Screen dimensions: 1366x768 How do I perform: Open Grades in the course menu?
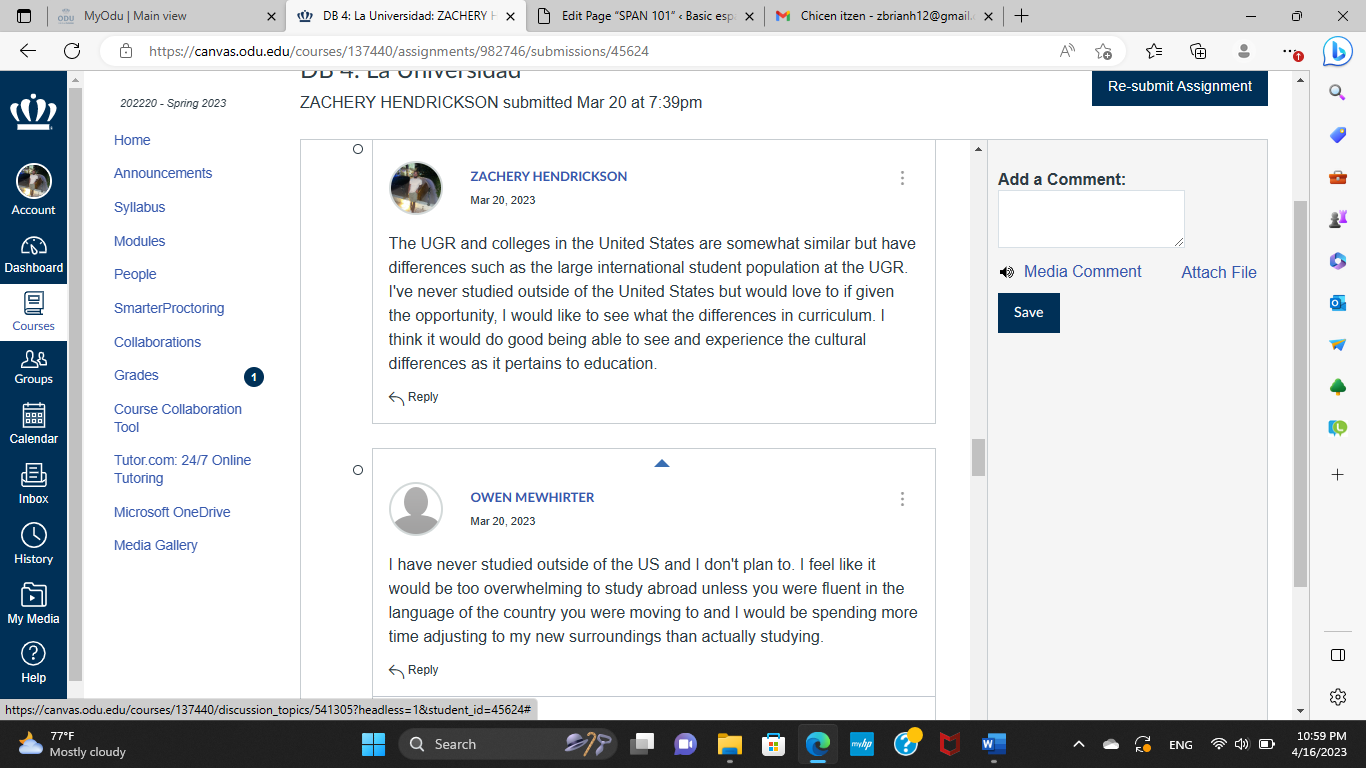tap(136, 375)
